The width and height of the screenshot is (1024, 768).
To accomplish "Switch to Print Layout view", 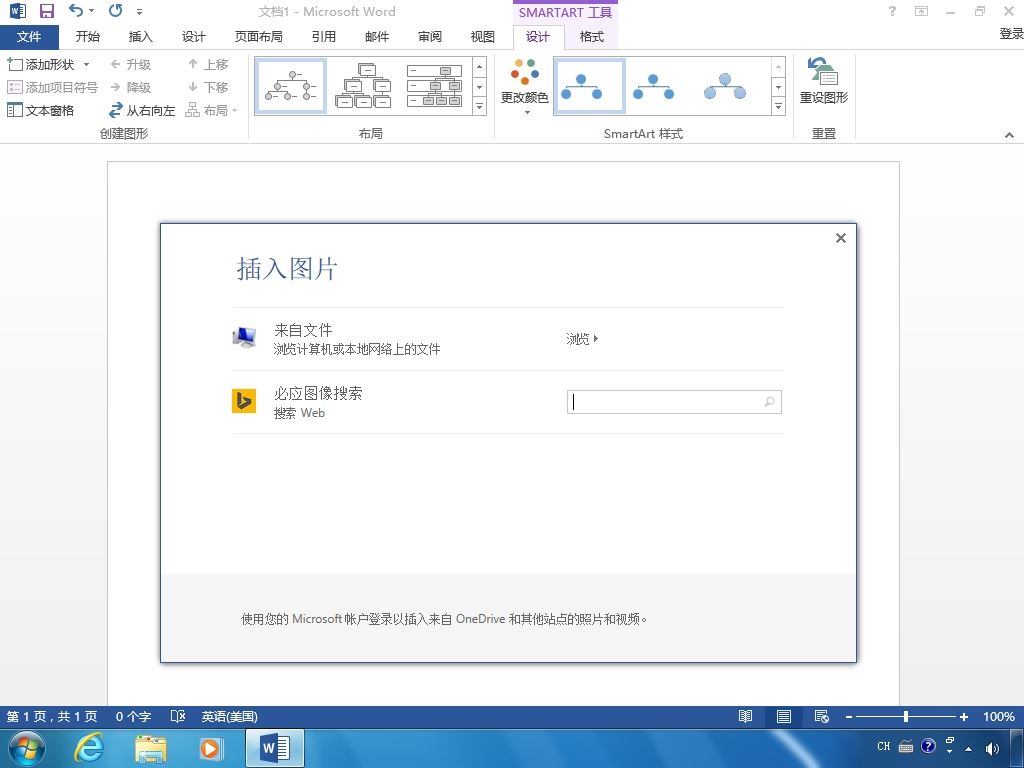I will click(x=784, y=717).
